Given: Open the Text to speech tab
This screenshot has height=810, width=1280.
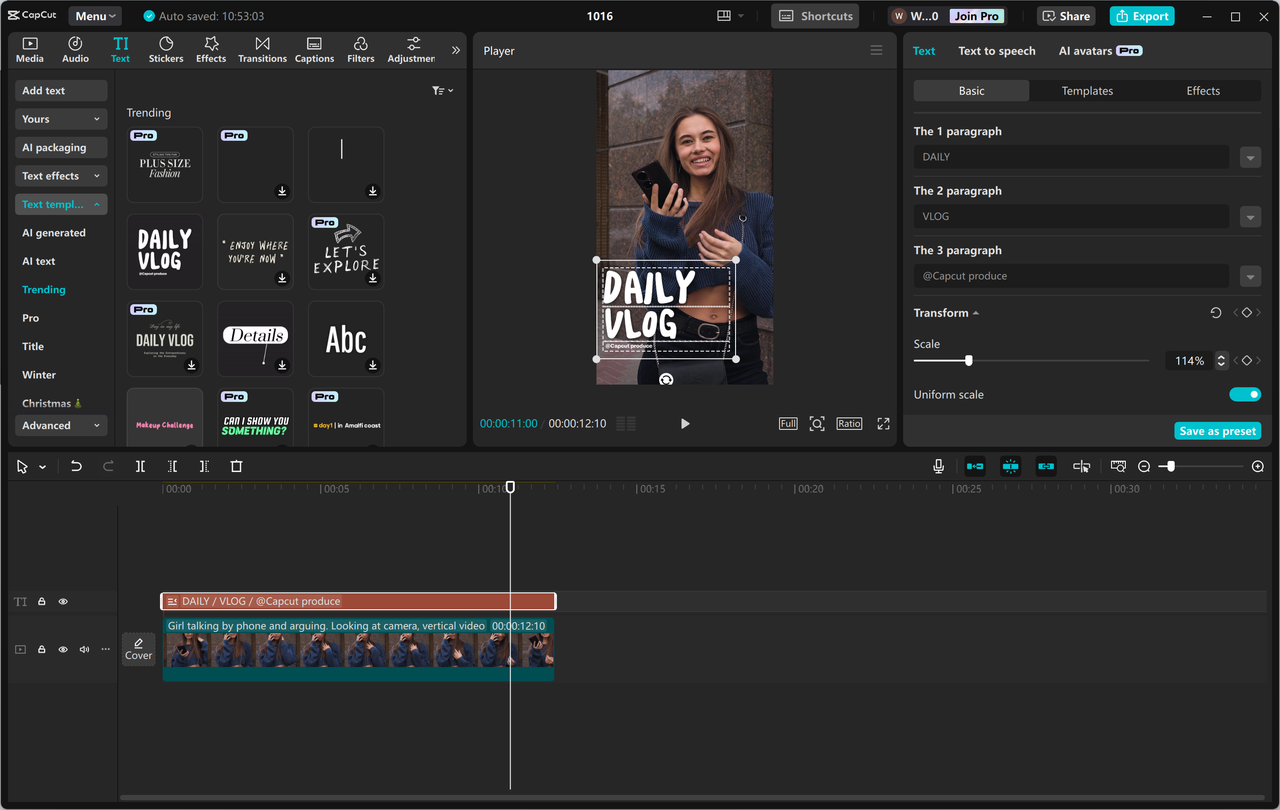Looking at the screenshot, I should point(996,50).
